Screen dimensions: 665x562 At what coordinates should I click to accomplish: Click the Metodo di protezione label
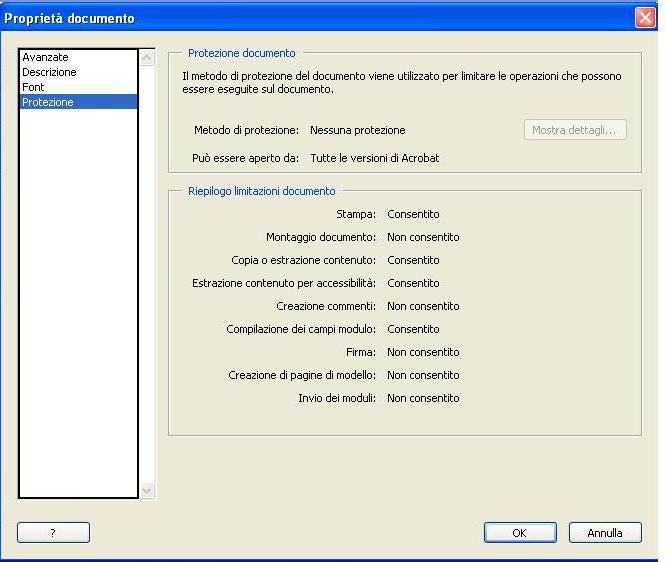click(246, 130)
